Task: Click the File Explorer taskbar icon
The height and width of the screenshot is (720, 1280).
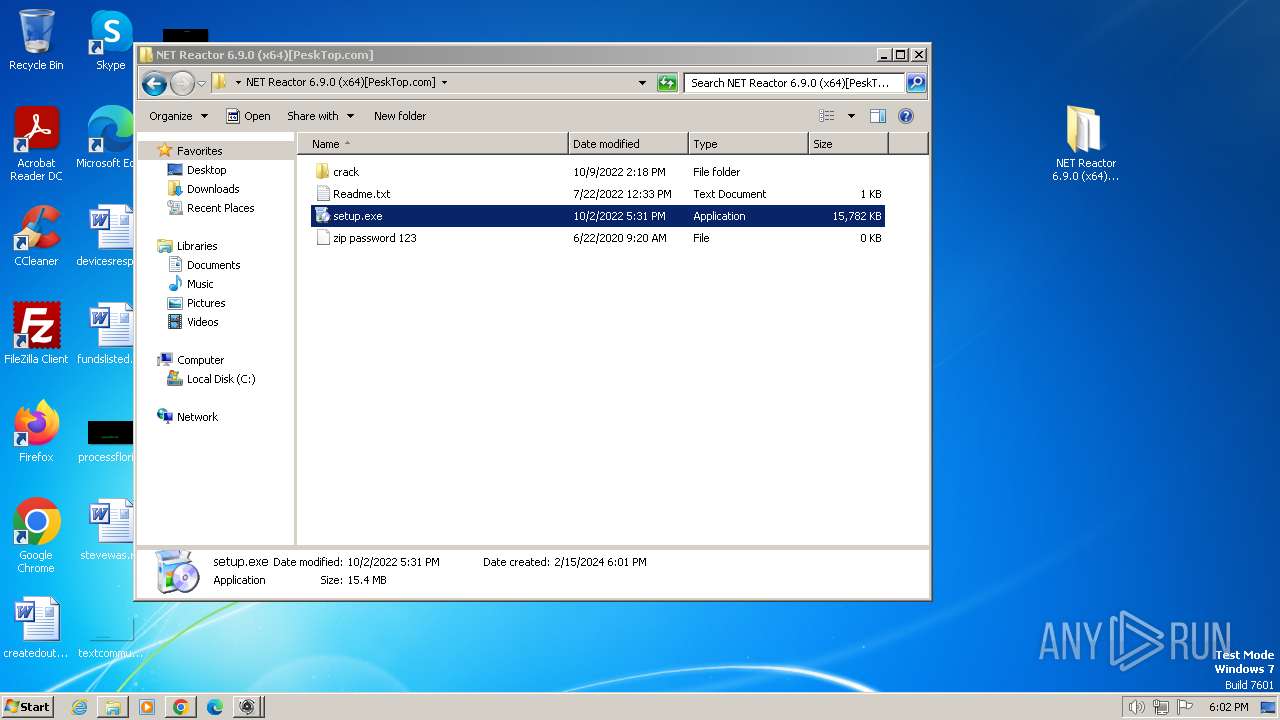Action: pyautogui.click(x=113, y=707)
